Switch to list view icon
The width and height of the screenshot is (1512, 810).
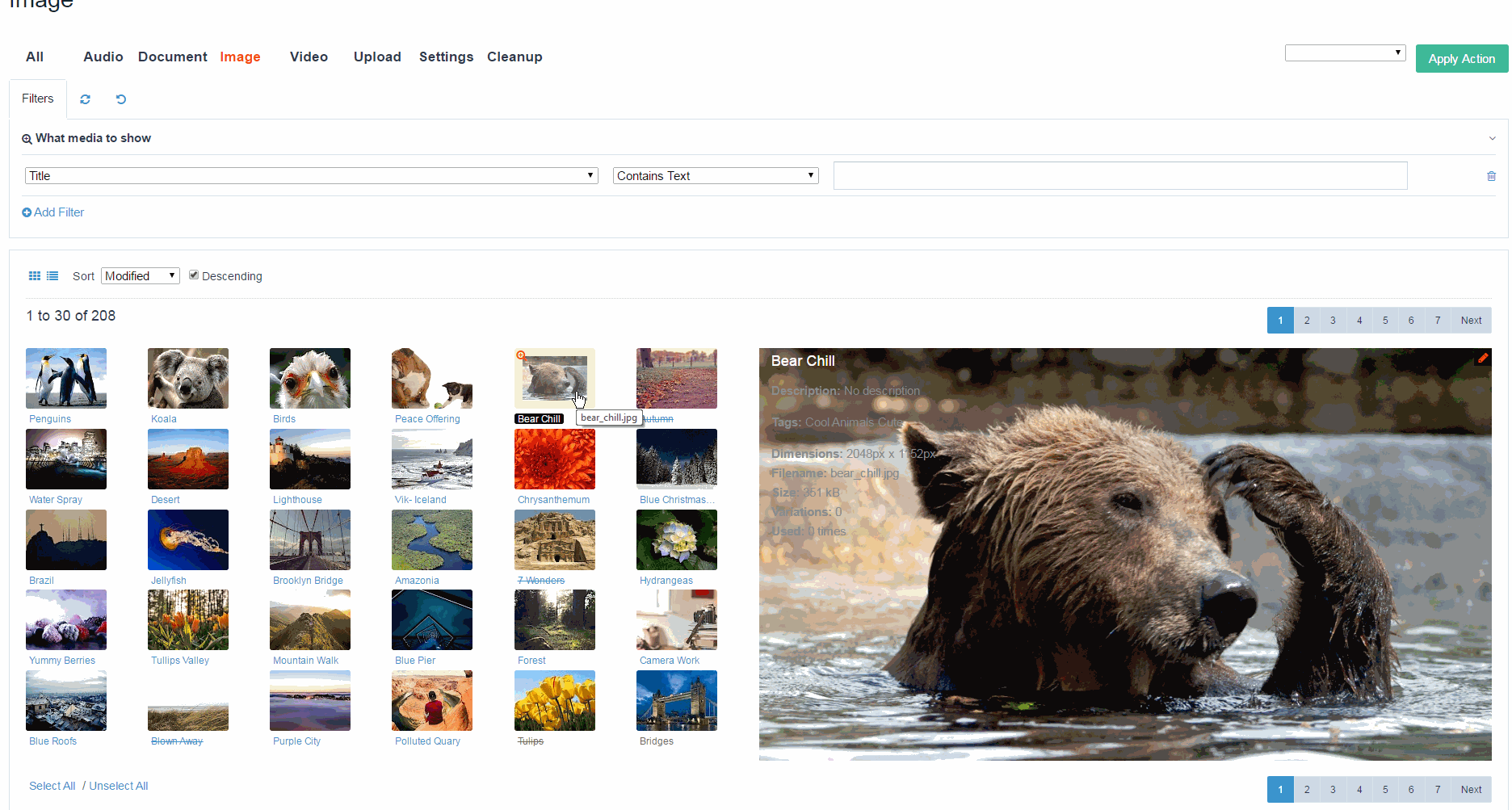pyautogui.click(x=52, y=276)
